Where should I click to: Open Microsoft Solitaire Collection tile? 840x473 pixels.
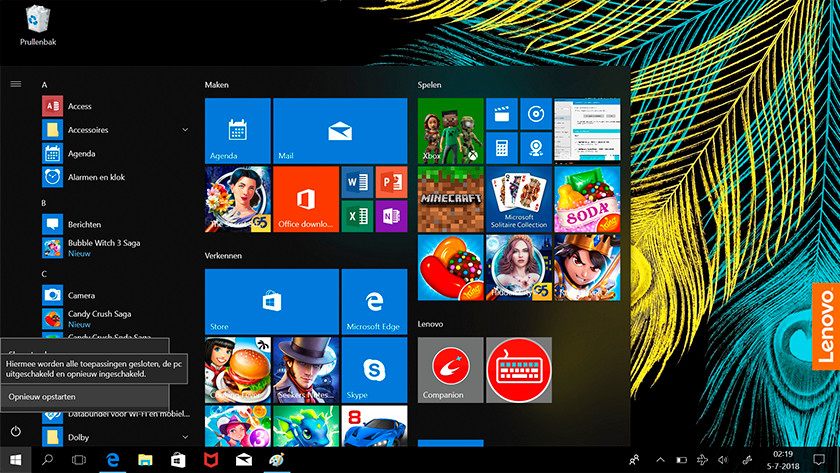pyautogui.click(x=519, y=199)
